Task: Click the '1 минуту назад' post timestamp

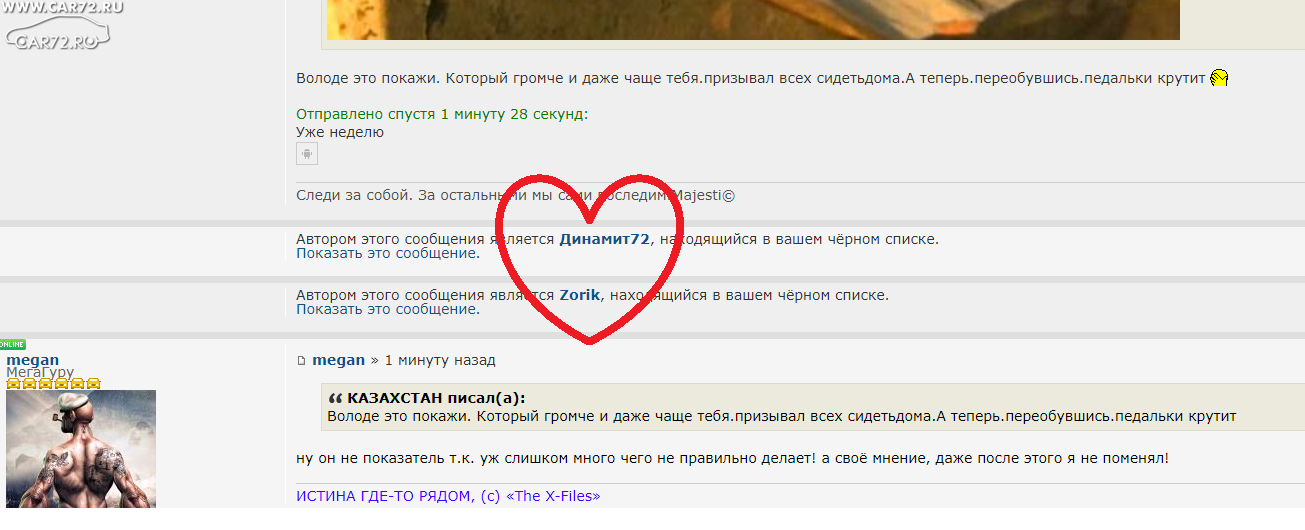Action: coord(440,360)
